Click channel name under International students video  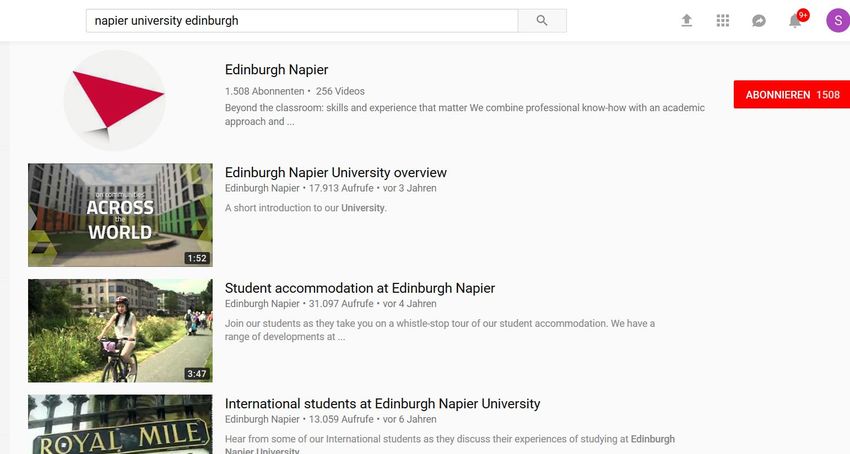(262, 419)
